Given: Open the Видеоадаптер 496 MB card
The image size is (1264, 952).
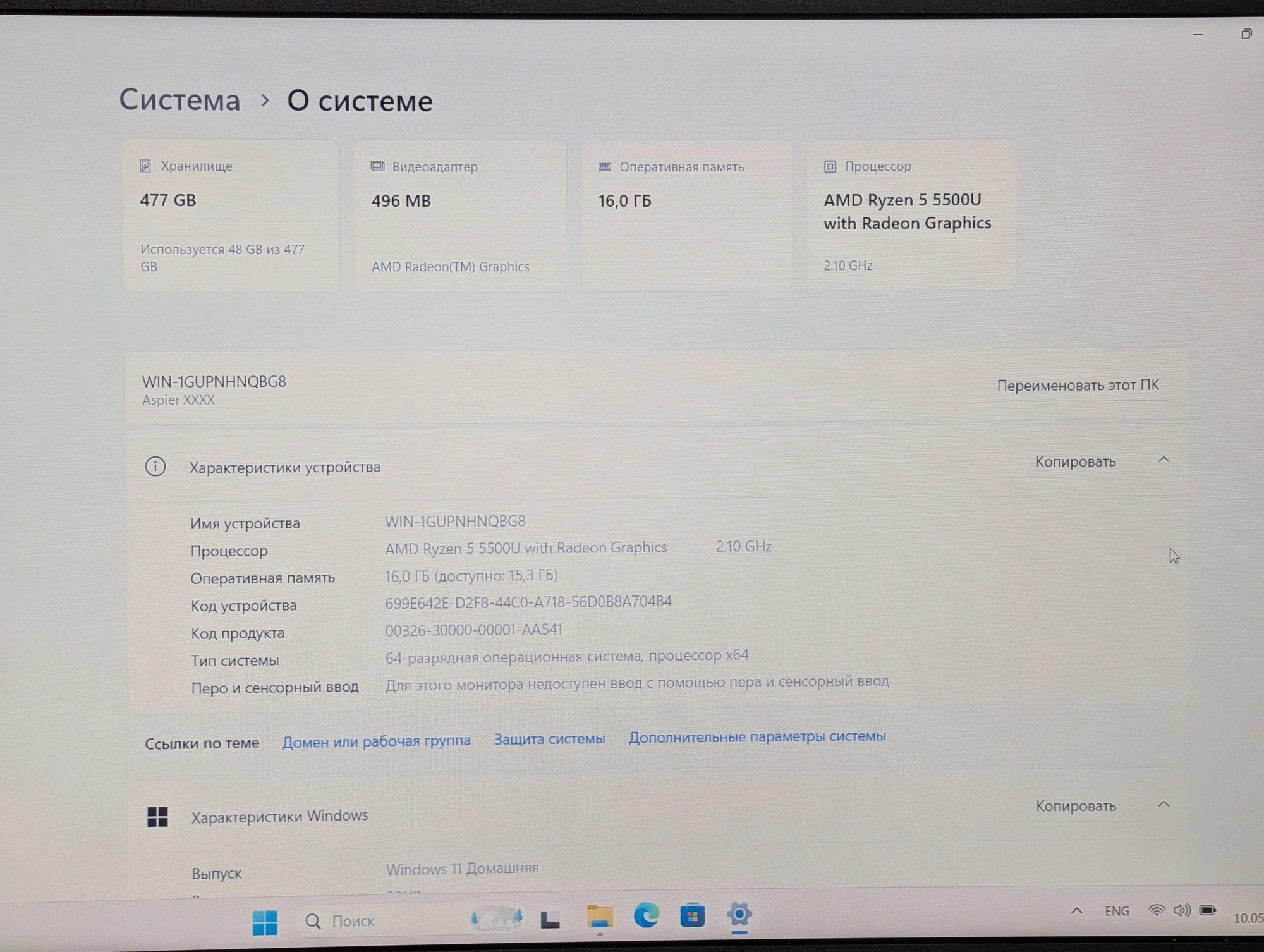Looking at the screenshot, I should click(460, 216).
